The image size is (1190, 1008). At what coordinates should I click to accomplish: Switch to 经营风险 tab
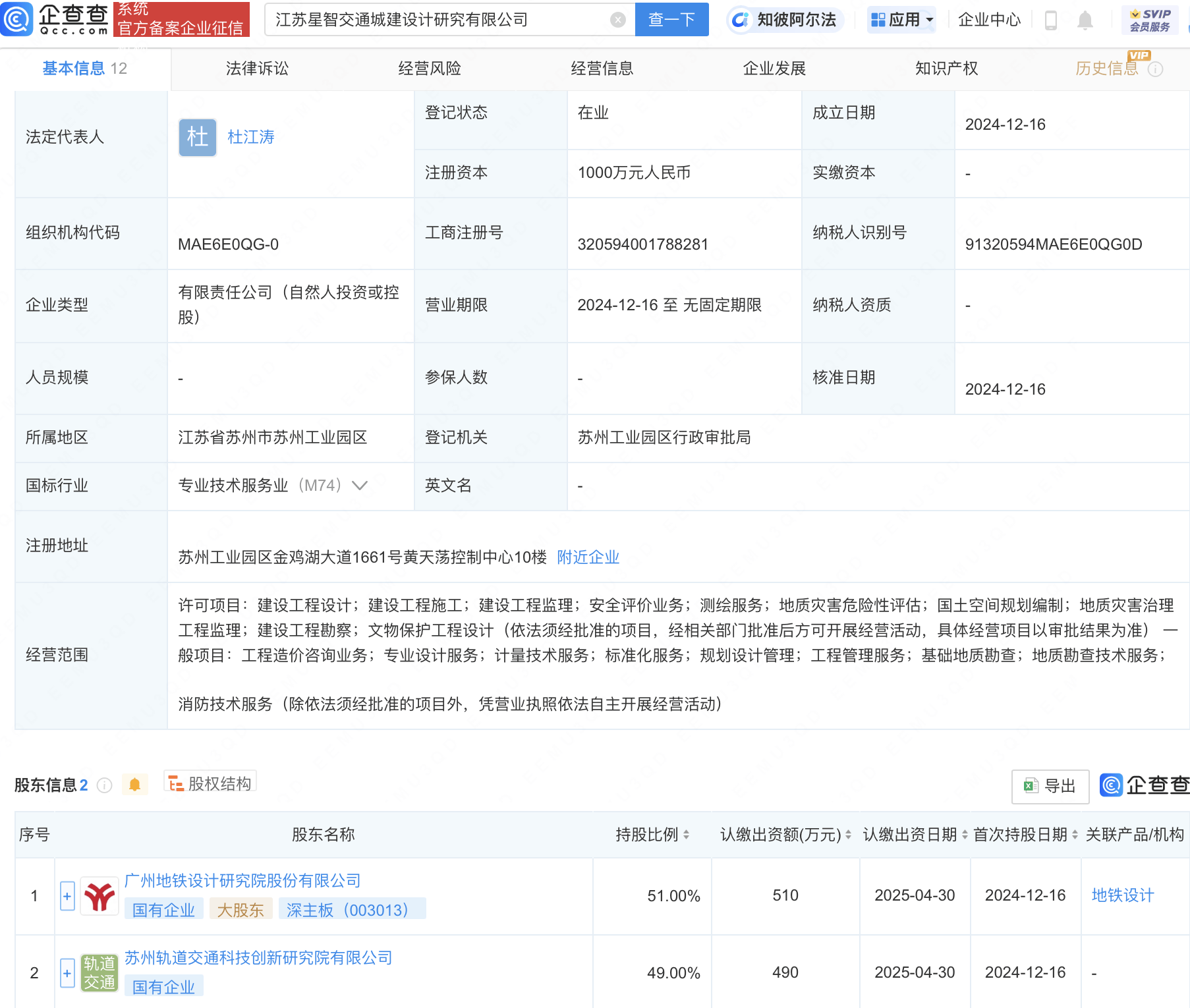click(x=430, y=69)
